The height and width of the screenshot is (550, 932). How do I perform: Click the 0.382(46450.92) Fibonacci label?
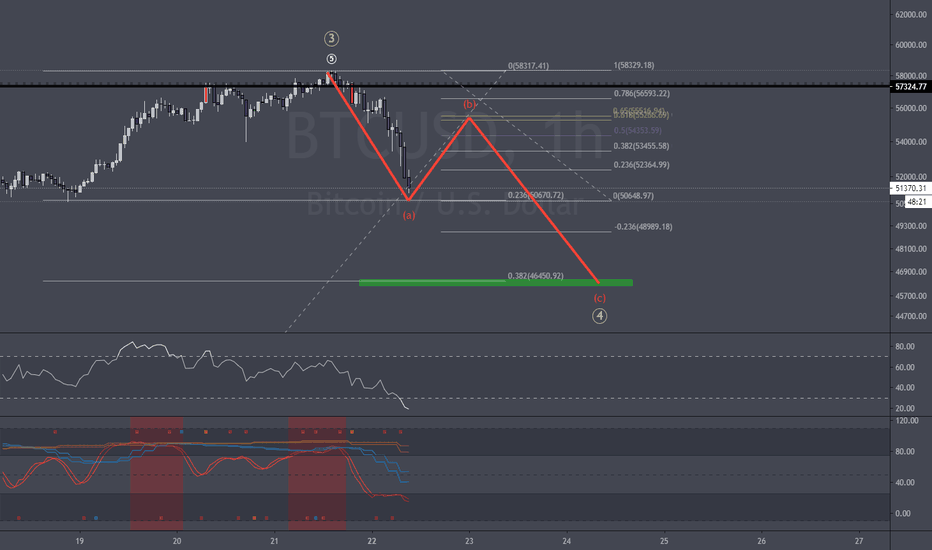(536, 276)
